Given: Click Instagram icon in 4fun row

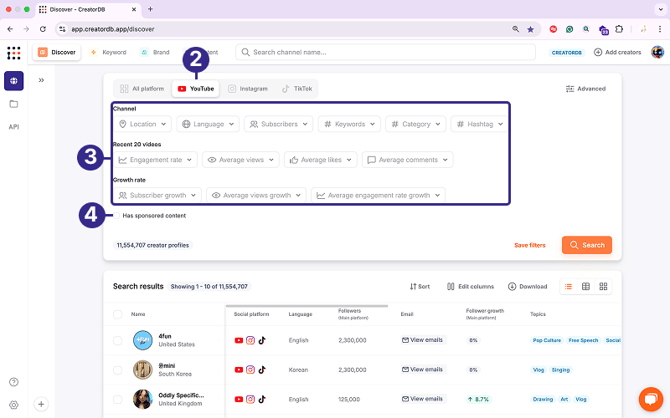Looking at the screenshot, I should 250,341.
